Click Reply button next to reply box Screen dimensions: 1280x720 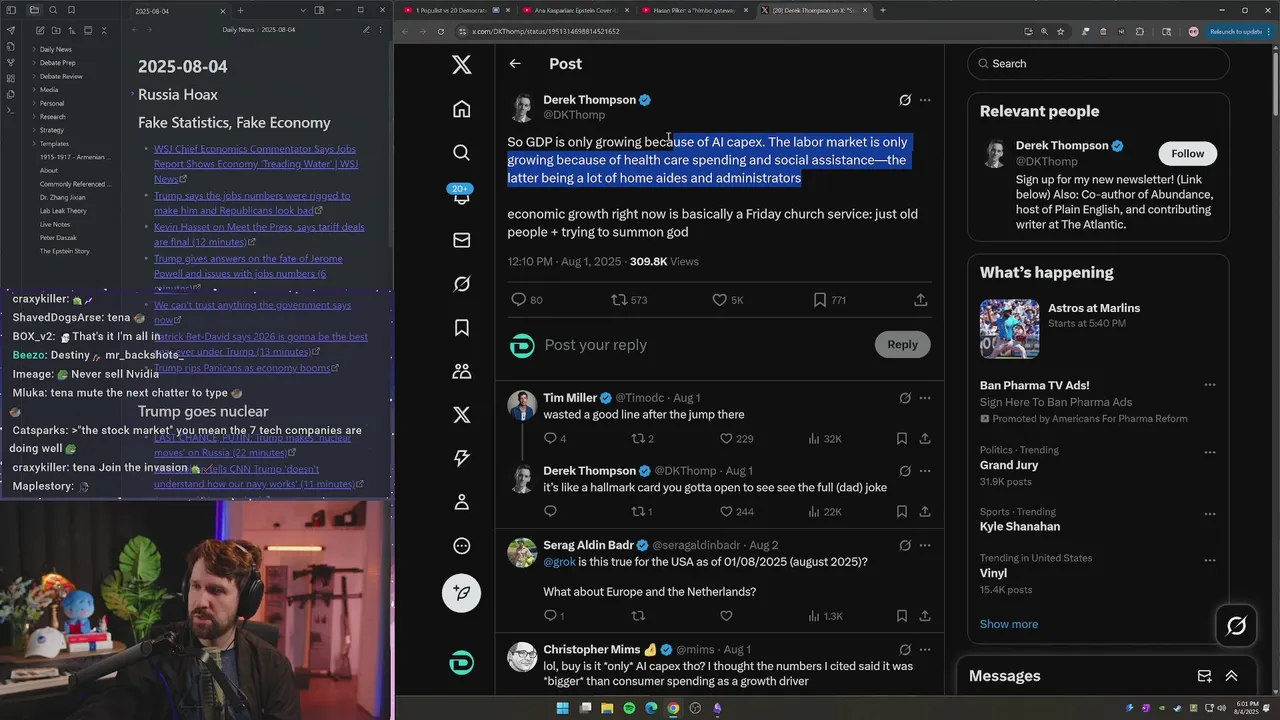(x=902, y=345)
